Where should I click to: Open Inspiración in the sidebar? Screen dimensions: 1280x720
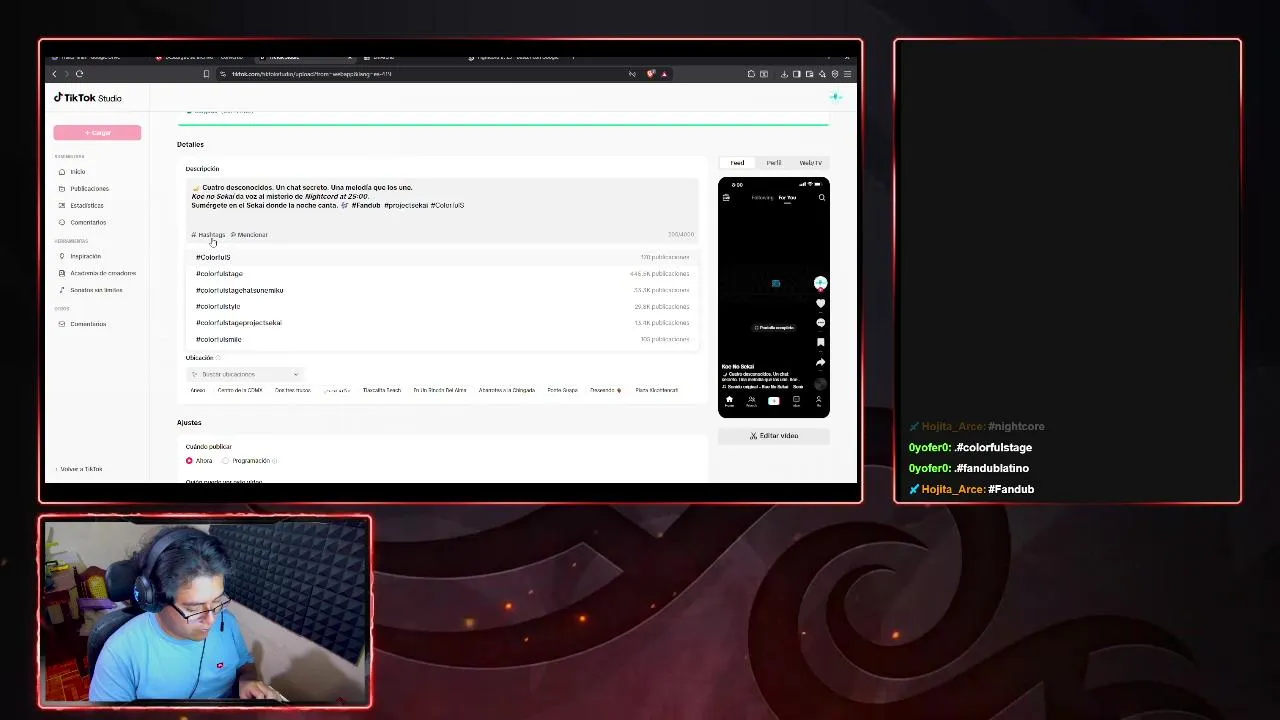[85, 257]
